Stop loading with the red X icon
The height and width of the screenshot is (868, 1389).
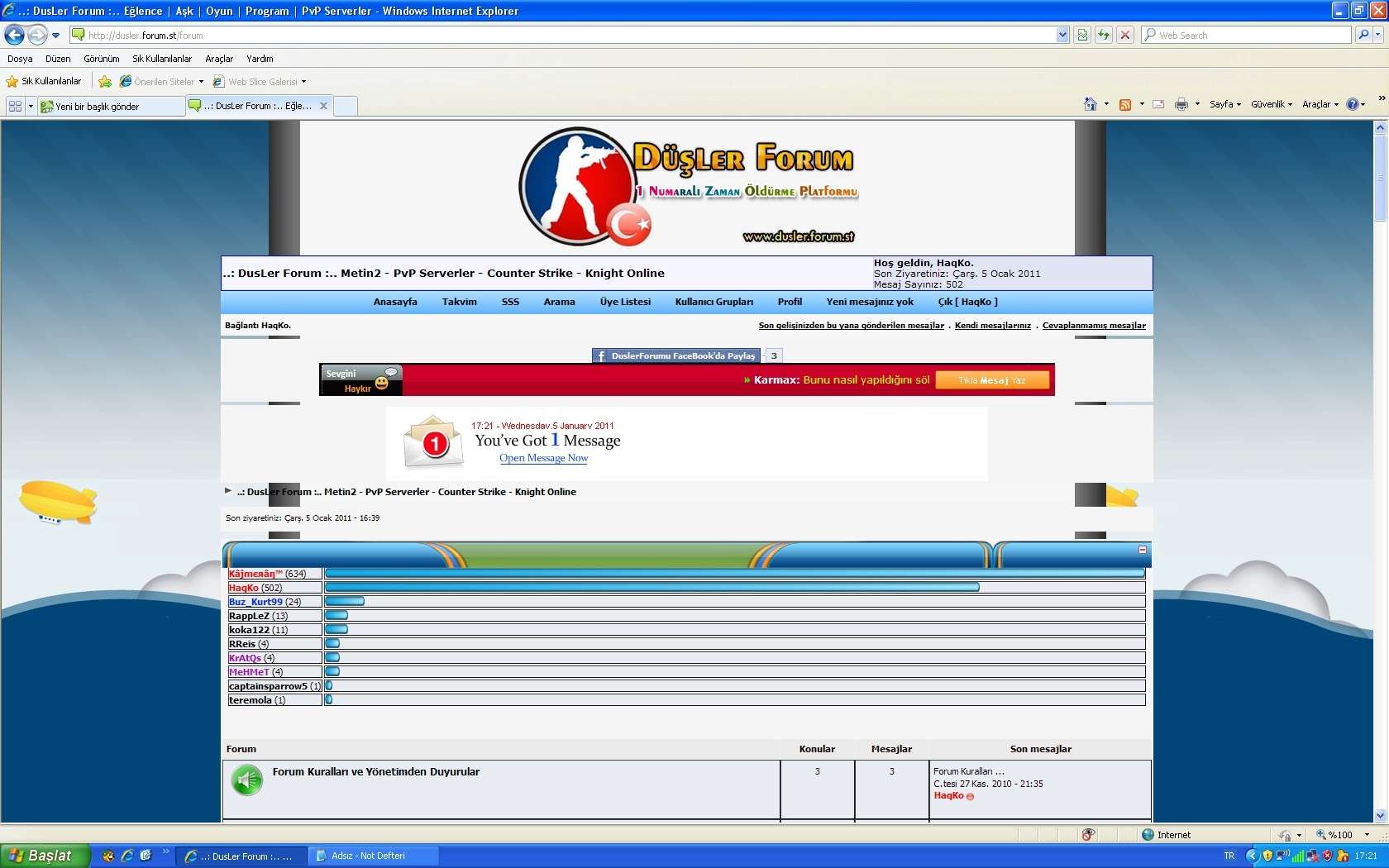(x=1125, y=35)
